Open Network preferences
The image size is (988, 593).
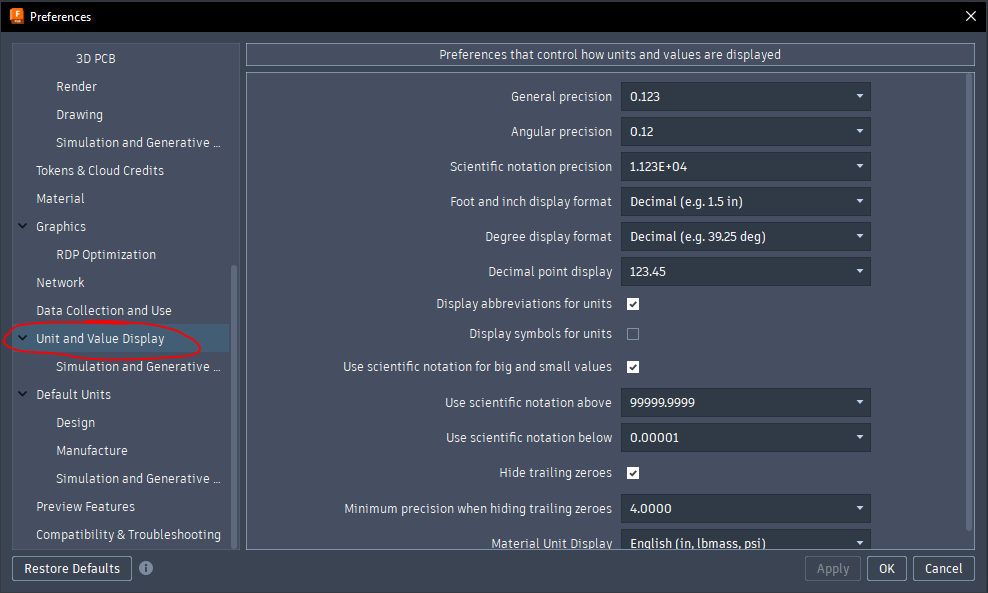(60, 283)
